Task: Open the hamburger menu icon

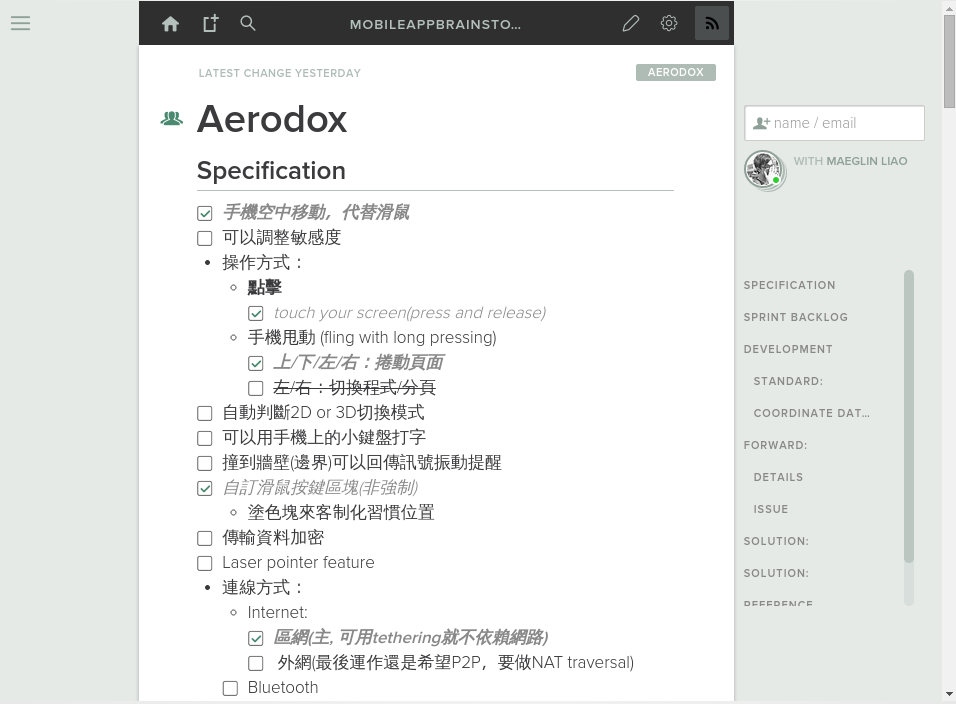Action: [20, 24]
